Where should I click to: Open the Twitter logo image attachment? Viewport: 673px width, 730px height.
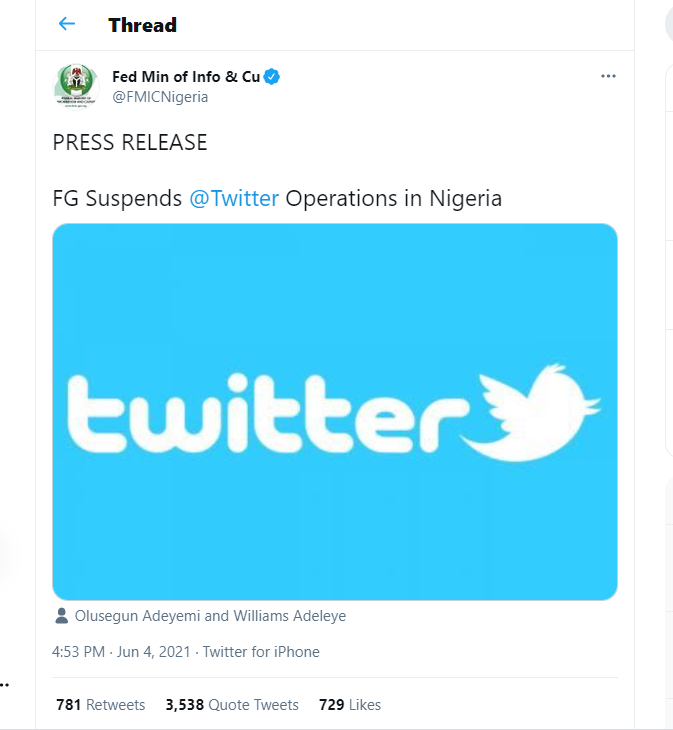[334, 411]
